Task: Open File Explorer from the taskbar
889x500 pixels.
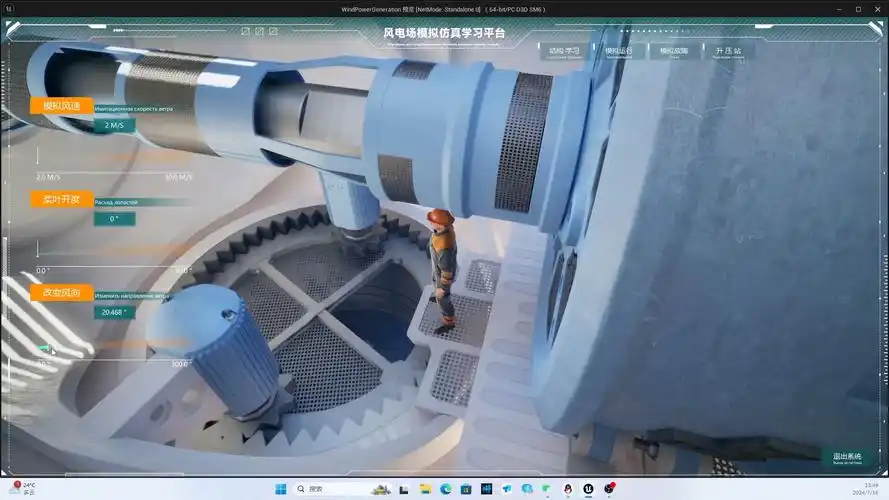Action: click(x=425, y=488)
